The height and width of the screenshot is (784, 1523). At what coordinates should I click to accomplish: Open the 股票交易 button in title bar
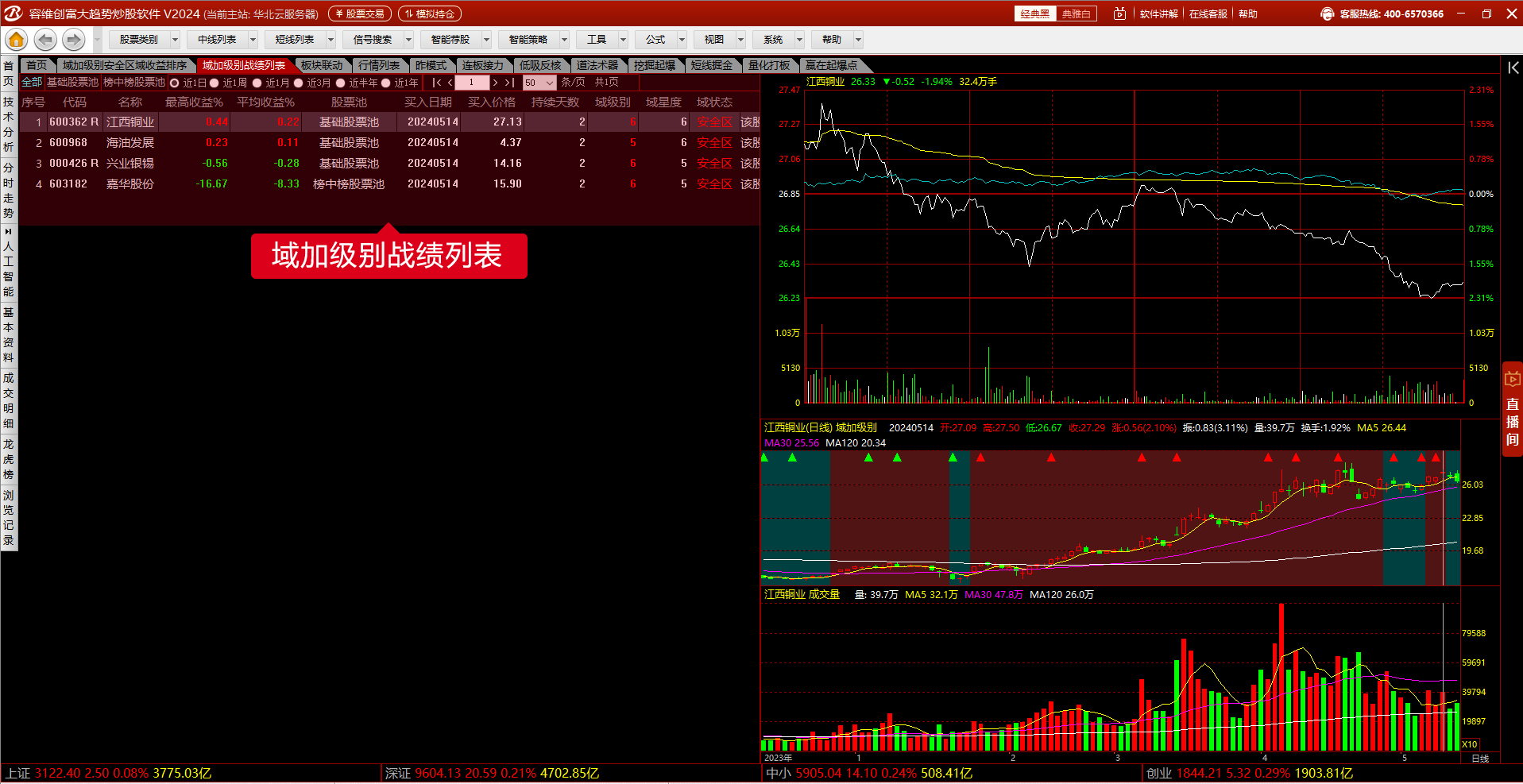(360, 14)
